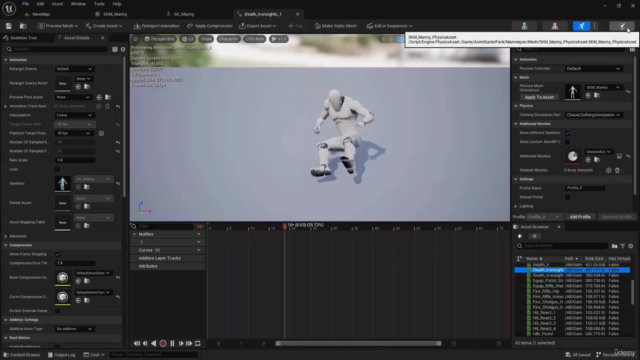Click Apply To Asset button

coord(539,97)
